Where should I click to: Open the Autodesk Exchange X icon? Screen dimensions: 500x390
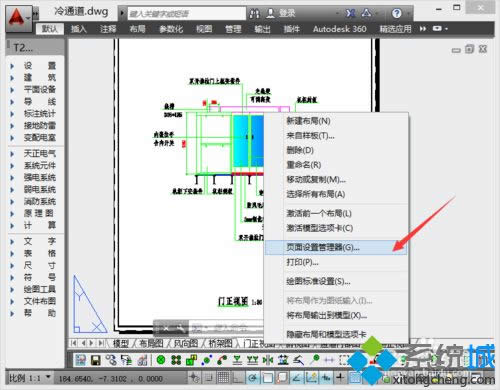(x=350, y=13)
